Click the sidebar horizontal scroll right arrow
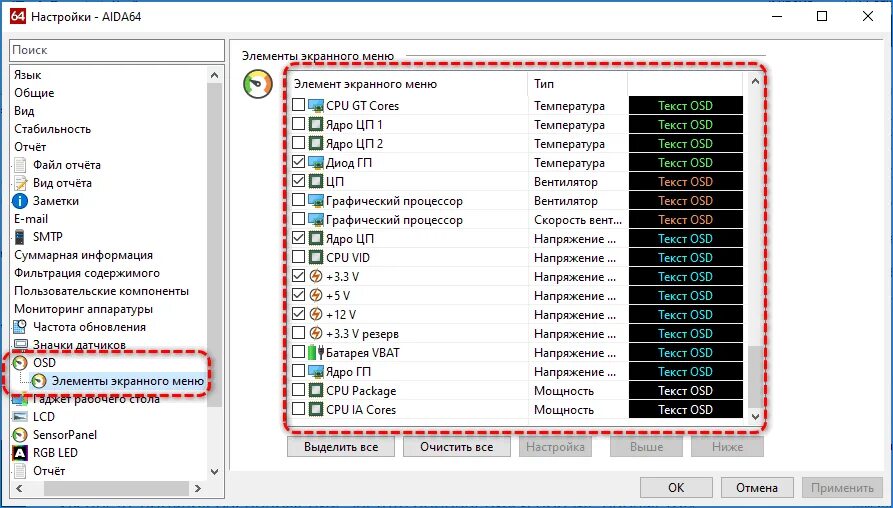893x508 pixels. (x=198, y=489)
